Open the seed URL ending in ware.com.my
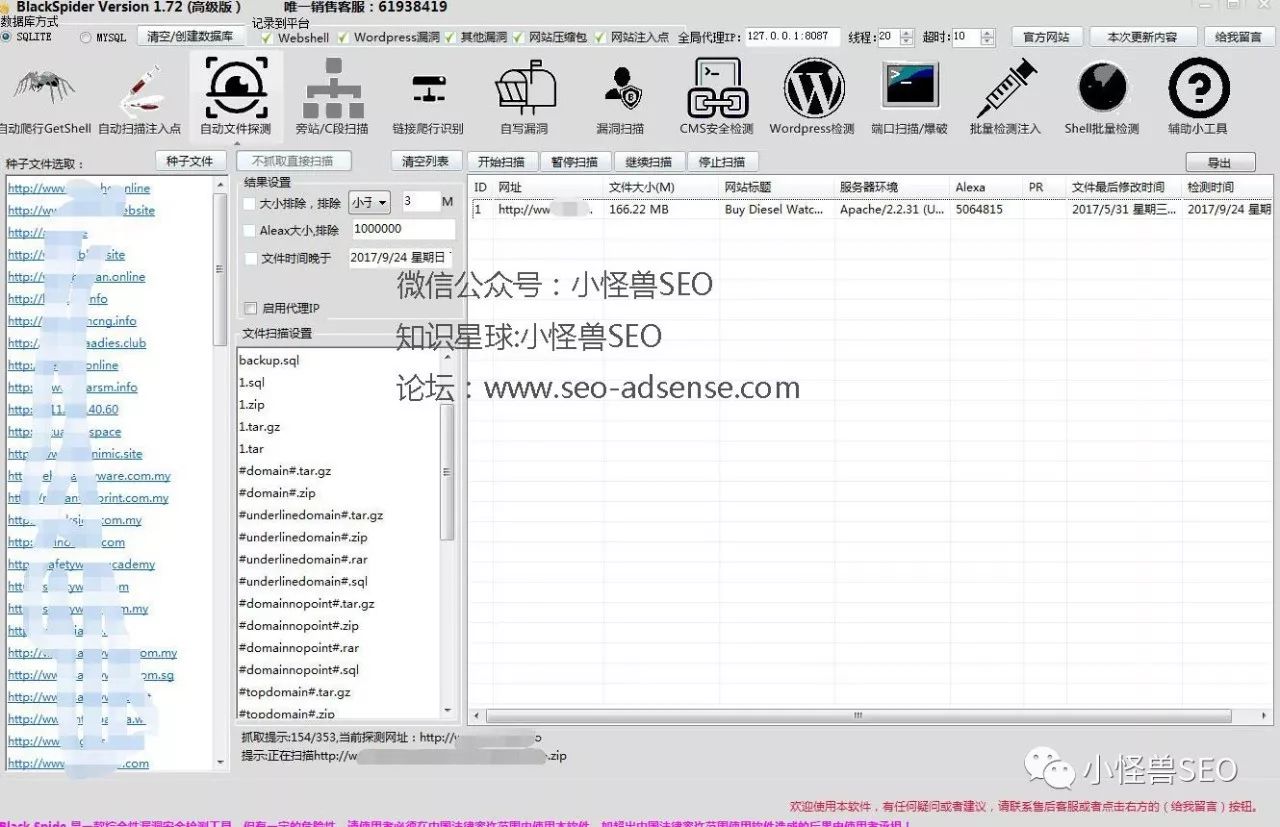 coord(89,476)
